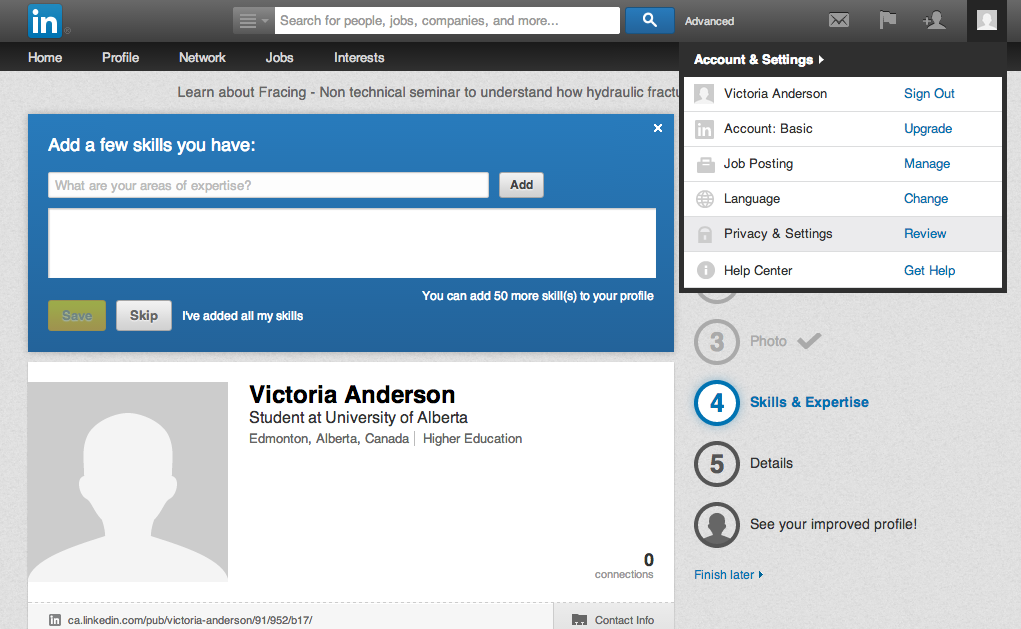Open the search category dropdown menu

point(253,21)
